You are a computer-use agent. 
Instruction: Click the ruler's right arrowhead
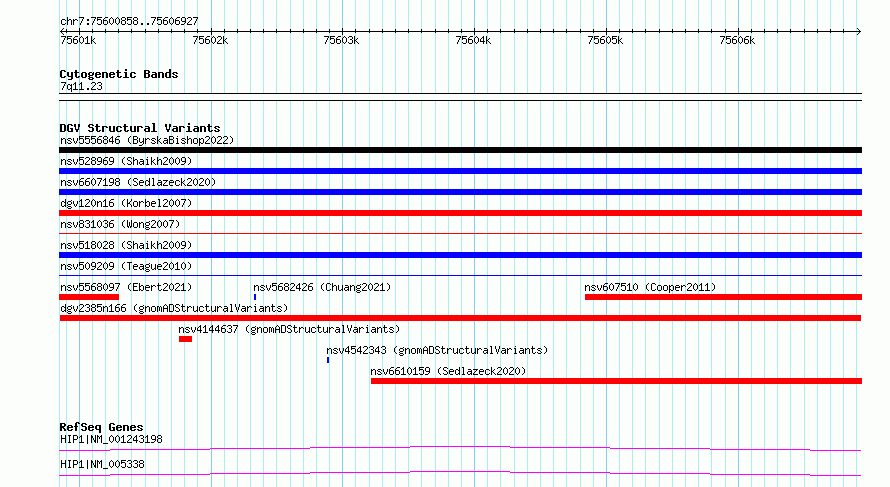tap(858, 32)
